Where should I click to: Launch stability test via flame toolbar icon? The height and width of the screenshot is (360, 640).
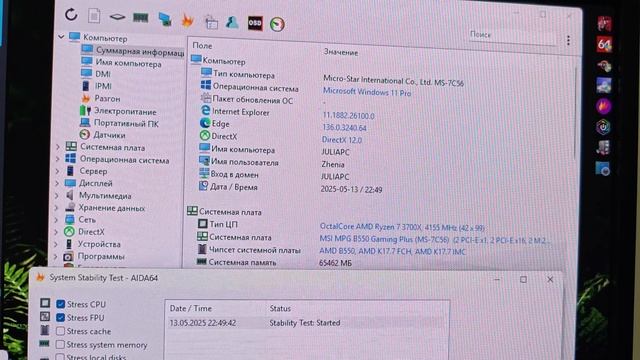click(x=187, y=20)
